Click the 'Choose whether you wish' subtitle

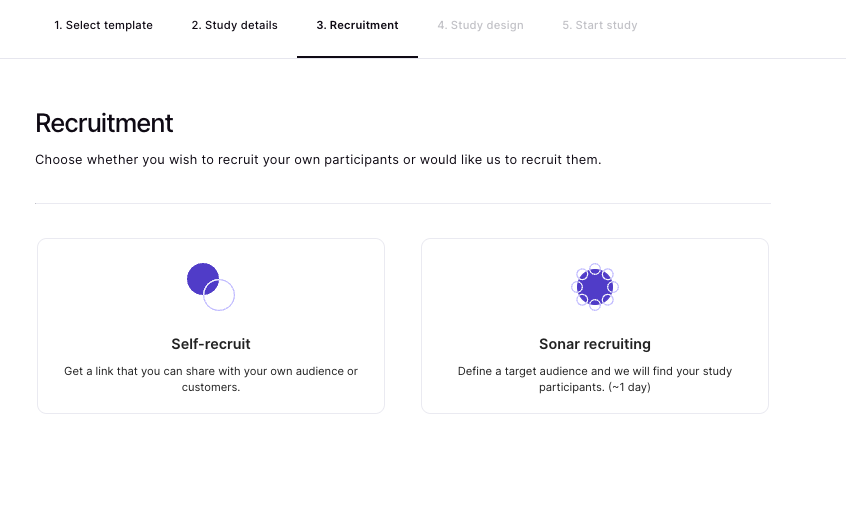(x=318, y=159)
